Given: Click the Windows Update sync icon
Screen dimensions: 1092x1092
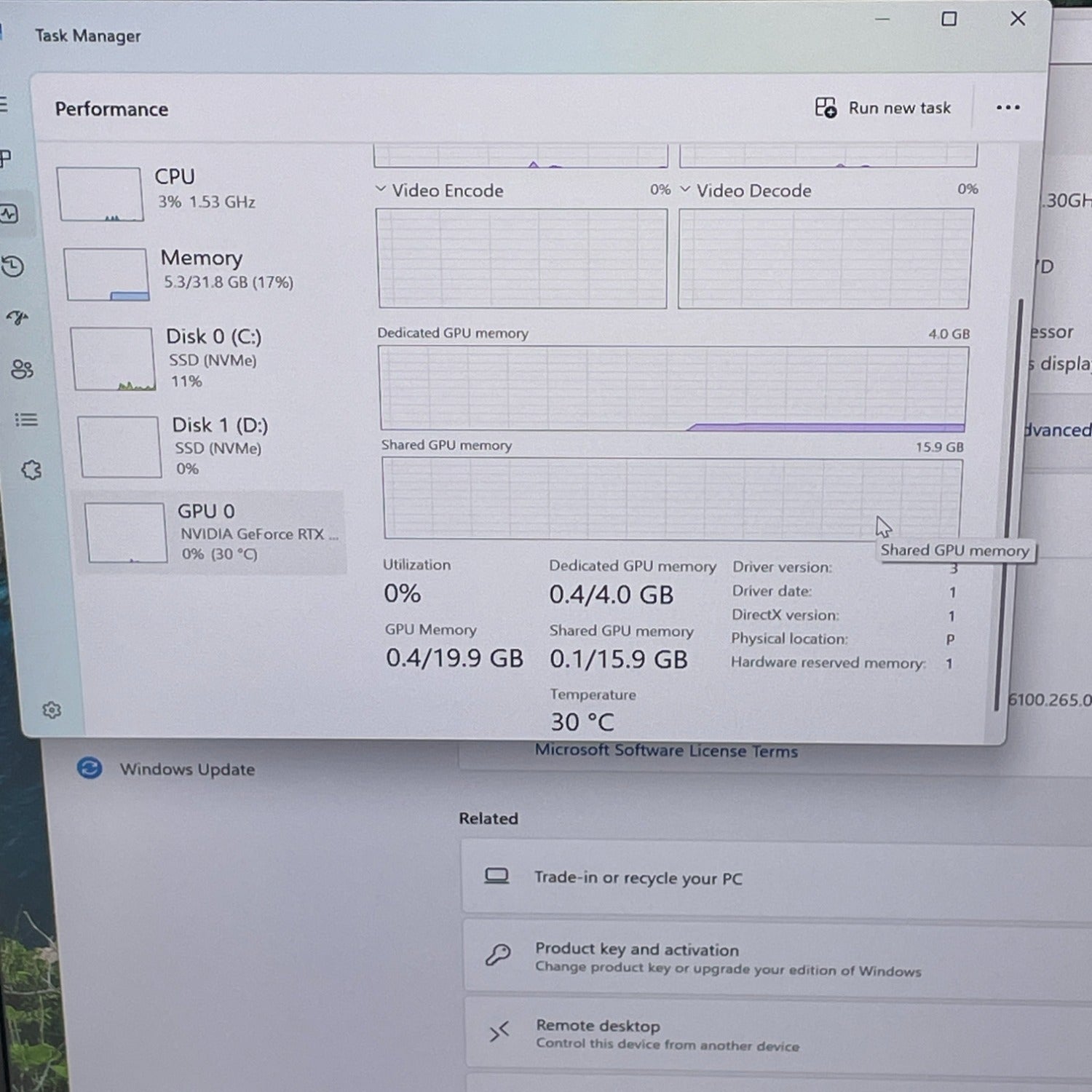Looking at the screenshot, I should click(90, 768).
